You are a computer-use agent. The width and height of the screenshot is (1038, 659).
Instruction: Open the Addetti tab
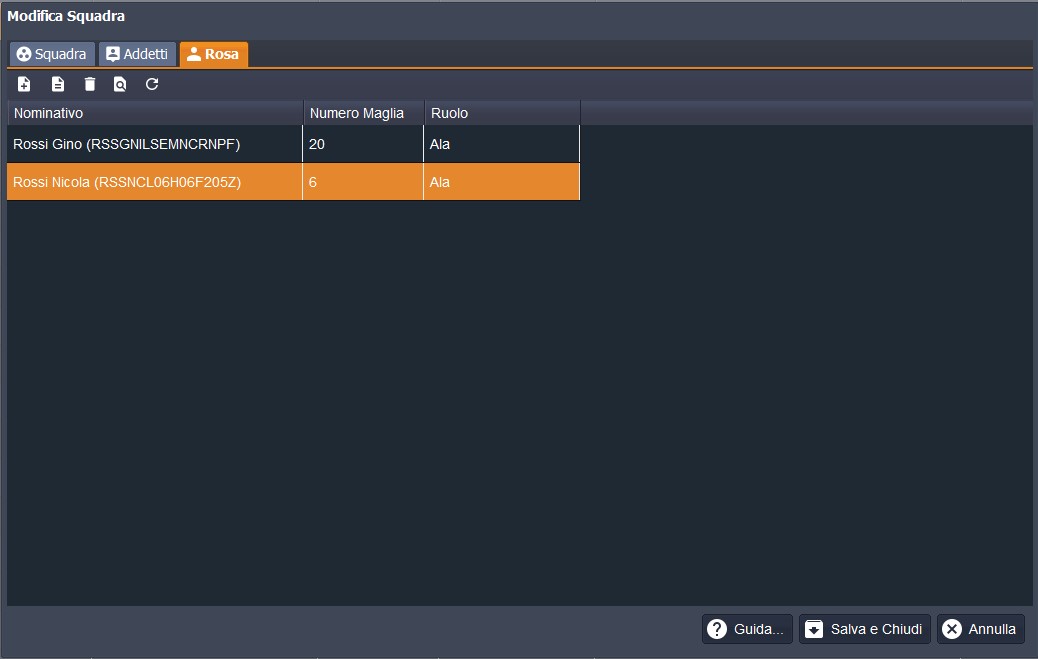point(137,54)
